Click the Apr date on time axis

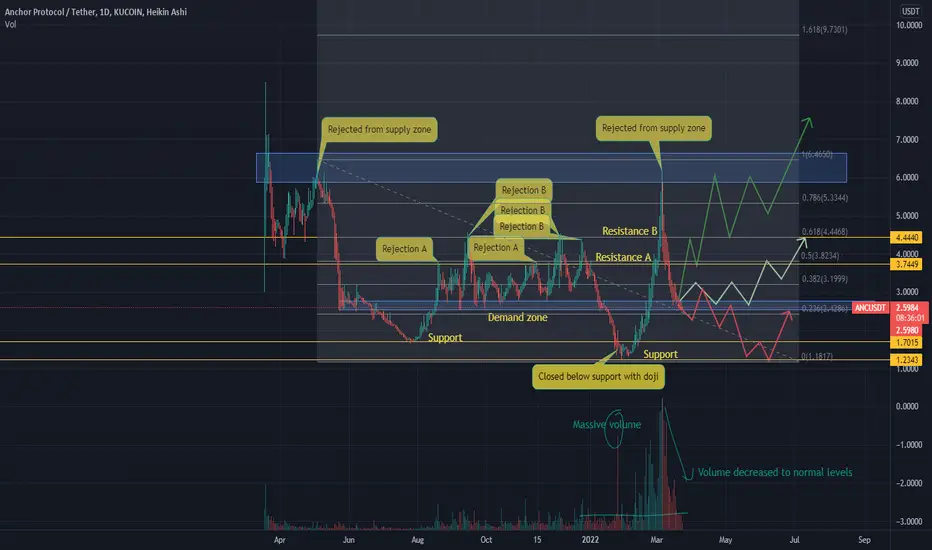click(279, 540)
